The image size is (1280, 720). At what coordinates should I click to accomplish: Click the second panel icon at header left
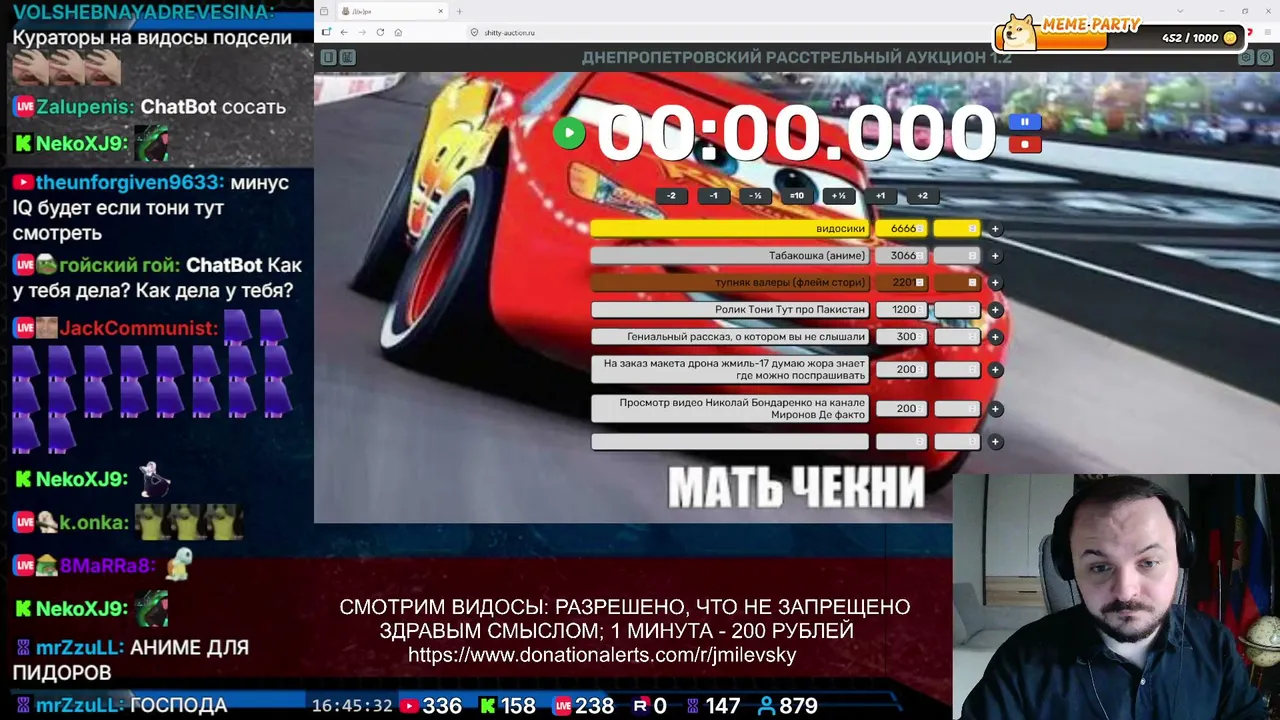point(347,57)
